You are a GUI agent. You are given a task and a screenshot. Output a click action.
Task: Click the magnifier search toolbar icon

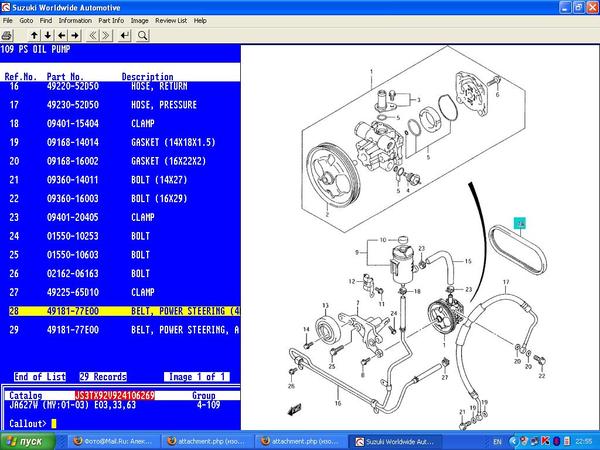pyautogui.click(x=142, y=36)
